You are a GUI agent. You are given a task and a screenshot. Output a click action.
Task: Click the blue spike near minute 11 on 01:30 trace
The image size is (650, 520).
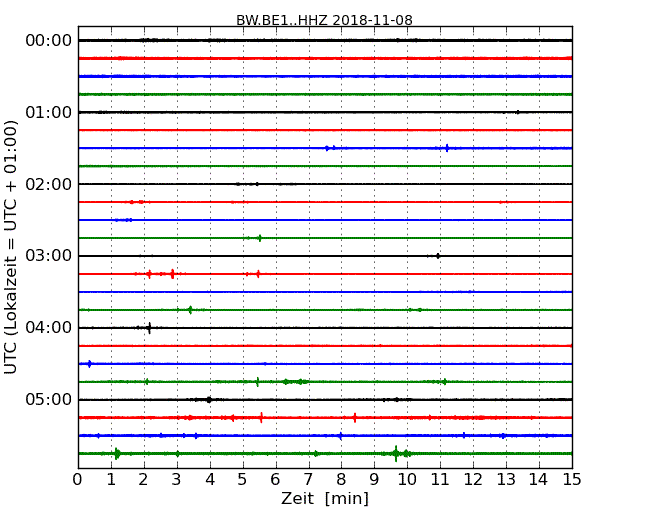point(447,148)
